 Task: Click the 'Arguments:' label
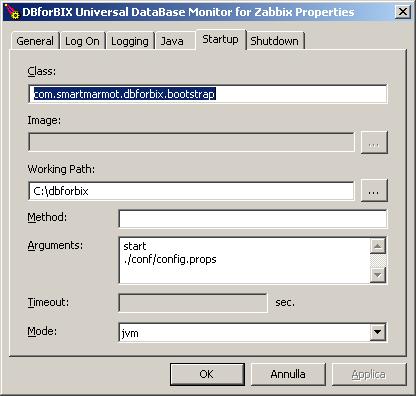pos(55,245)
